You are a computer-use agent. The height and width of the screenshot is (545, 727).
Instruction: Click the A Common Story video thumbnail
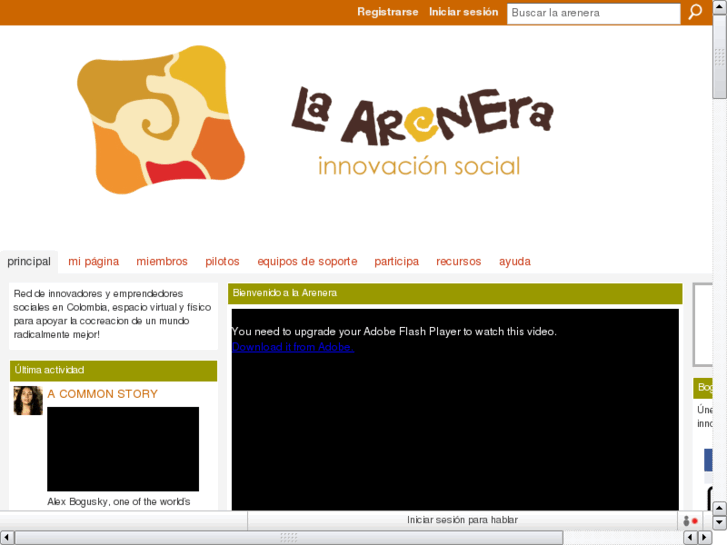point(123,449)
